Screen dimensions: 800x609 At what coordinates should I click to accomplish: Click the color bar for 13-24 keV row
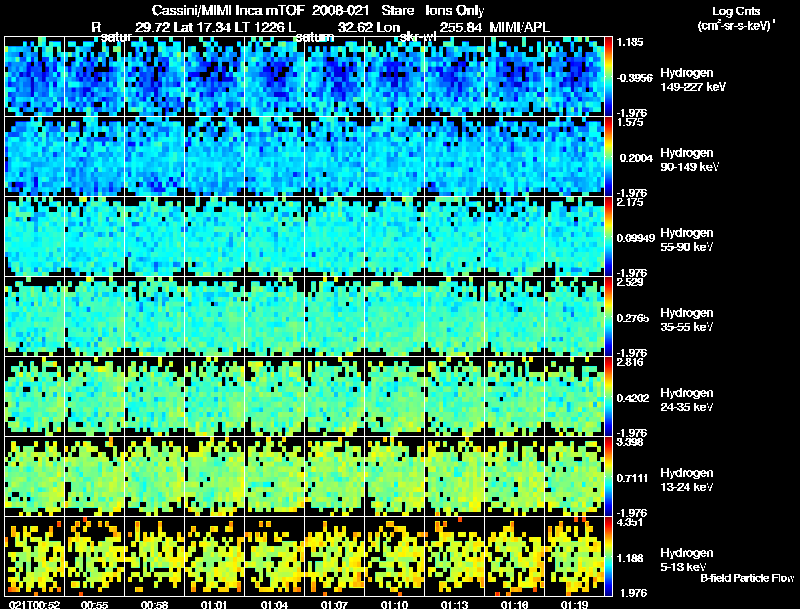pos(608,477)
